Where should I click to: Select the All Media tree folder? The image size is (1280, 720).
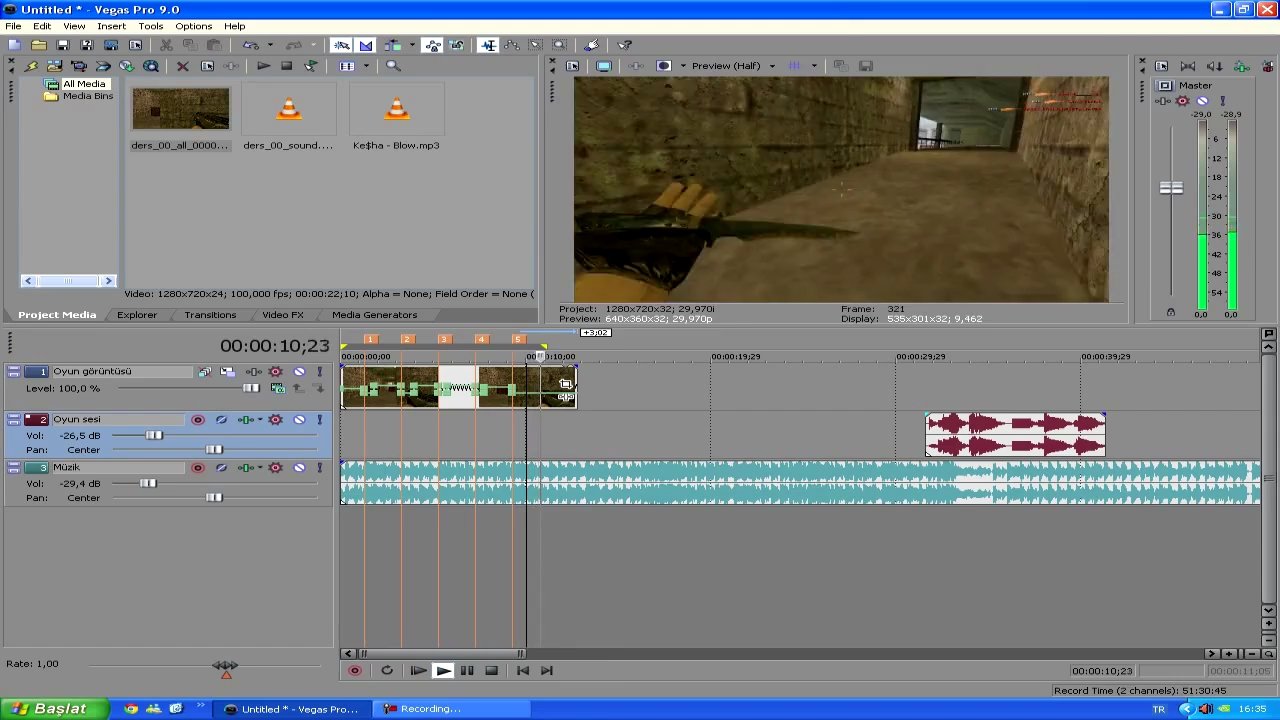click(84, 84)
